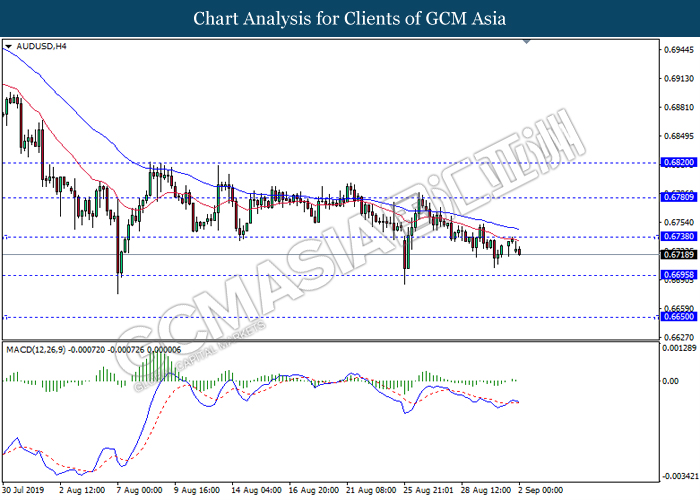
Task: Click the chart shift triangle marker at top
Action: [x=527, y=42]
